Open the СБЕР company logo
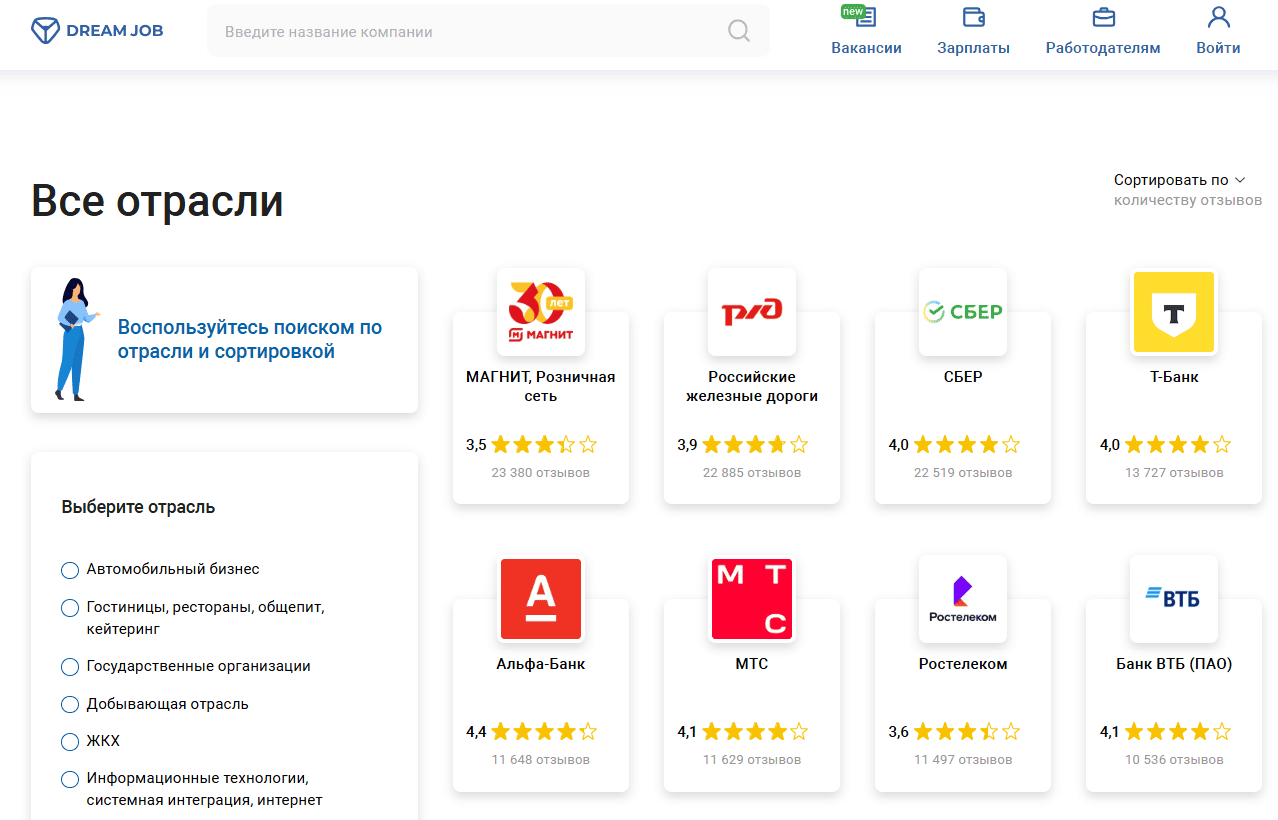 point(963,312)
